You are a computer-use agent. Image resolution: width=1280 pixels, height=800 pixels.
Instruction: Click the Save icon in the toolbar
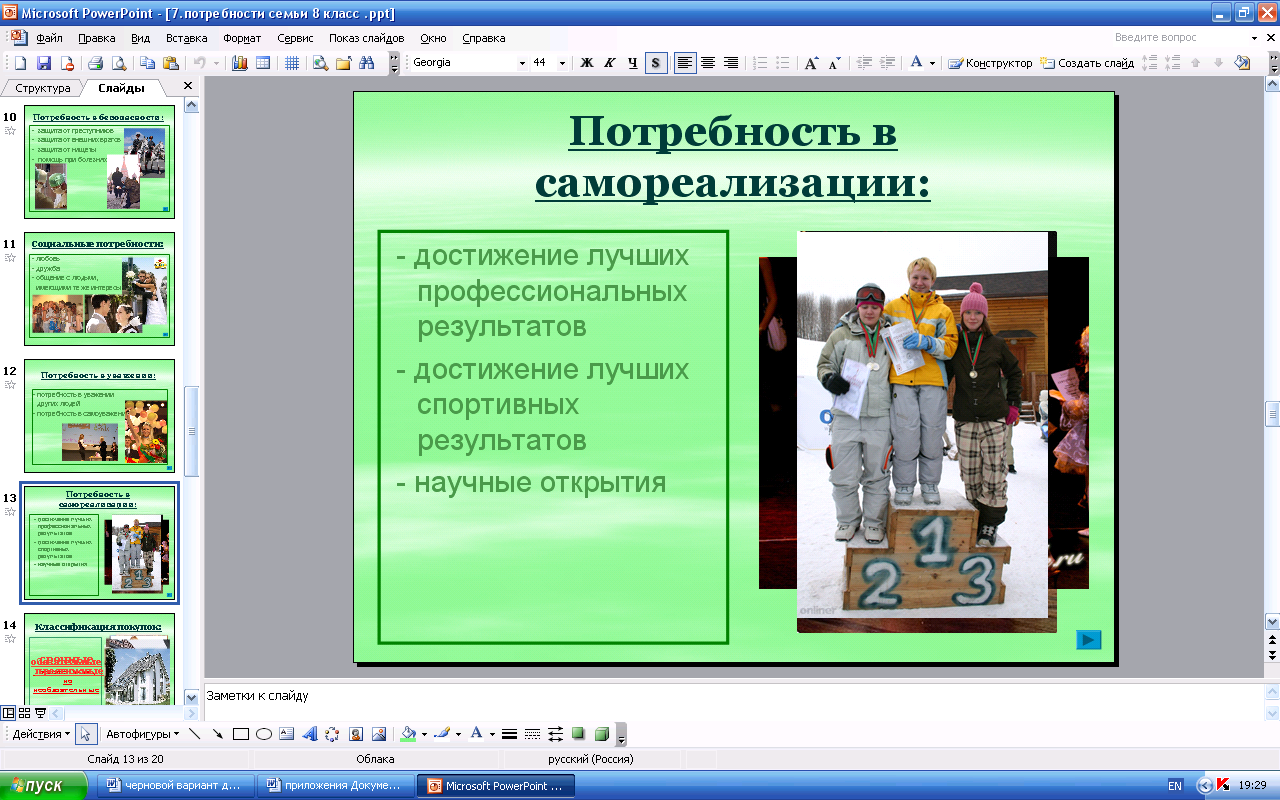(43, 63)
